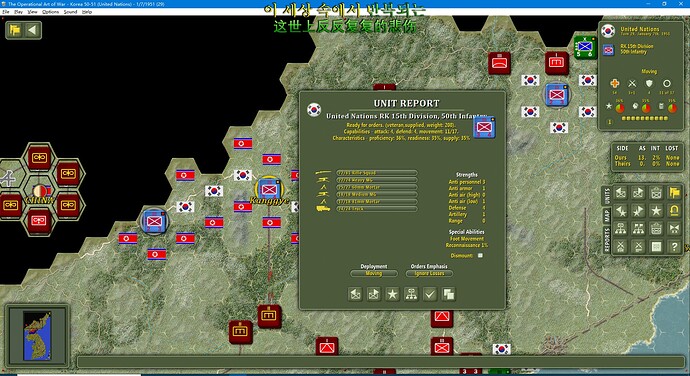The image size is (690, 376).
Task: Select the Rifle Squad equipment bar
Action: [377, 173]
